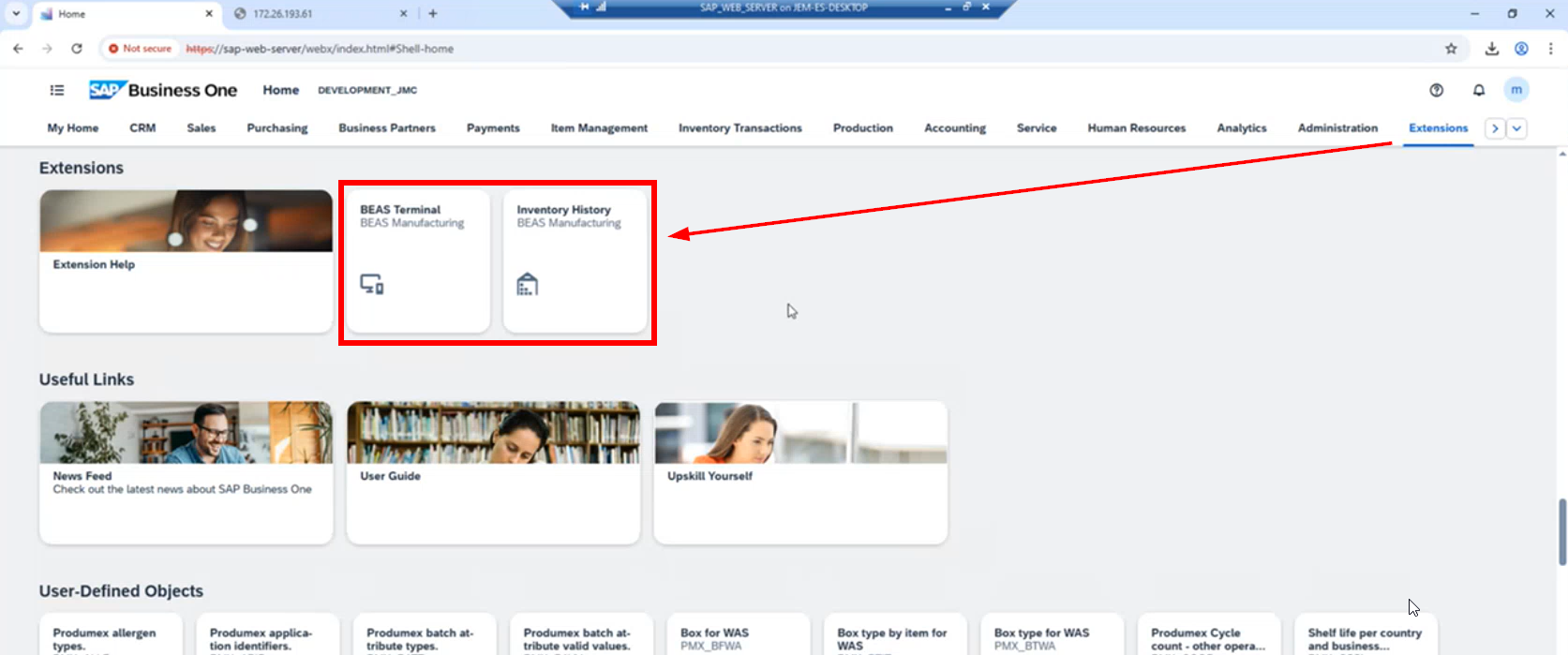The image size is (1568, 655).
Task: Go to the Accounting tab
Action: (955, 128)
